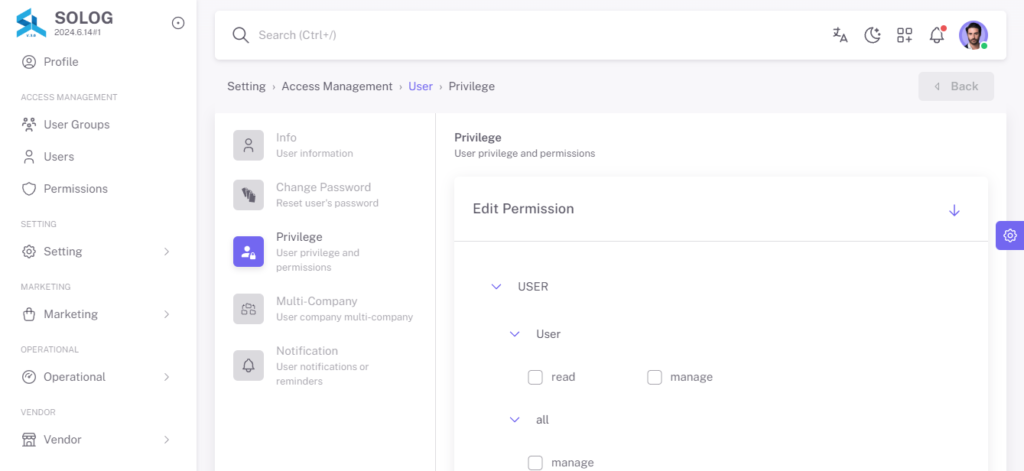Open the Change Password tab

[x=325, y=195]
